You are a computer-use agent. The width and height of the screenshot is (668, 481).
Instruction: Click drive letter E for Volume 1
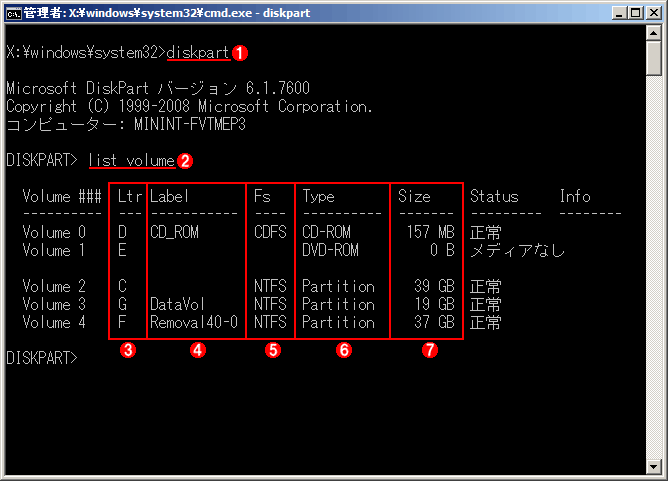coord(122,250)
